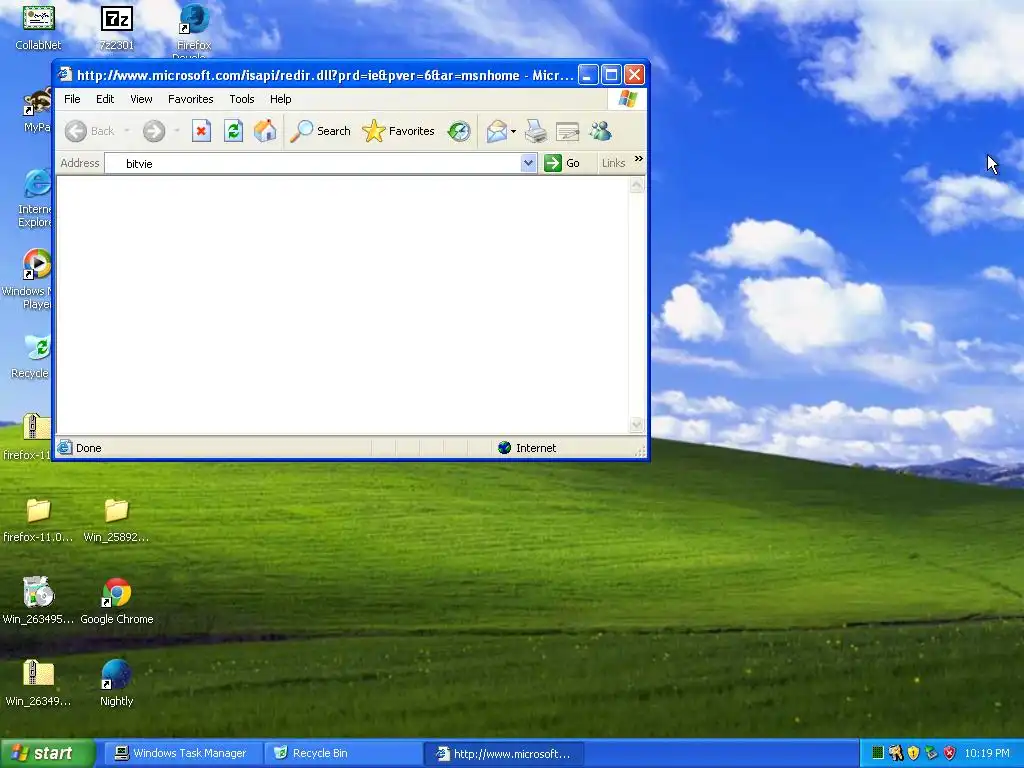This screenshot has width=1024, height=768.
Task: Click into the Address field containing bitvie
Action: click(312, 163)
